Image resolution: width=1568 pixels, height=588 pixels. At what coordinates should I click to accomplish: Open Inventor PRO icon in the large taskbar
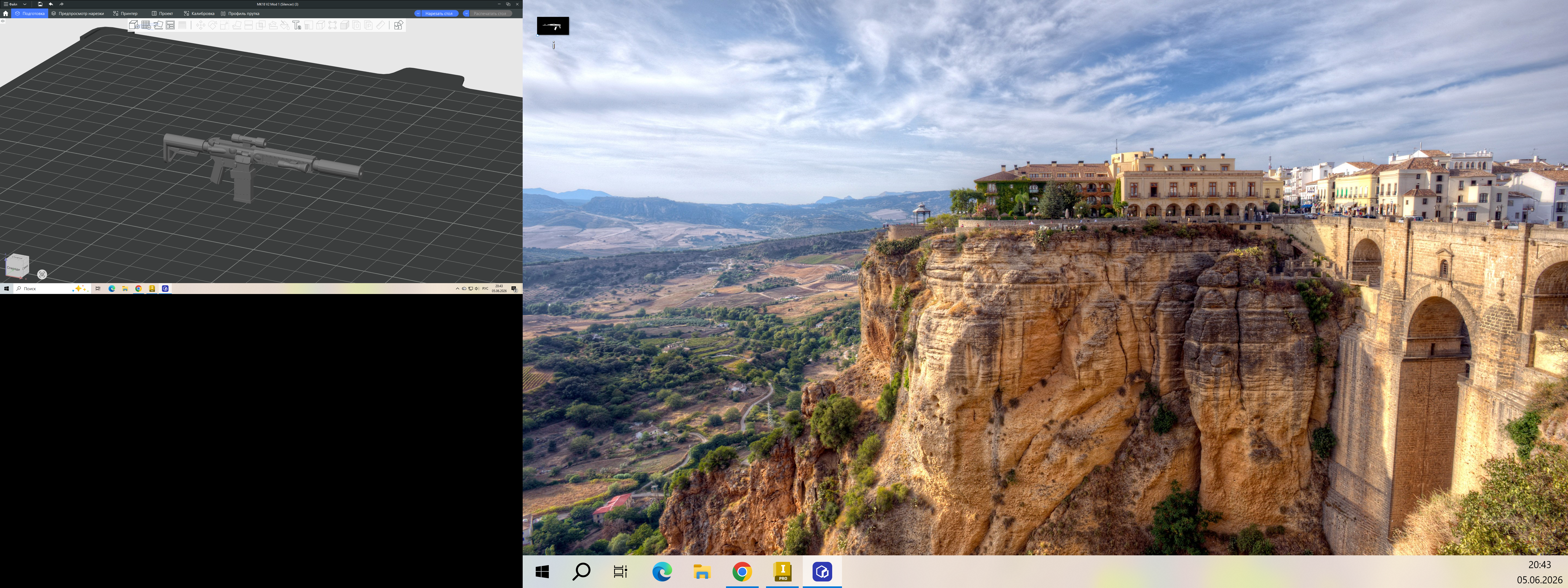tap(782, 572)
